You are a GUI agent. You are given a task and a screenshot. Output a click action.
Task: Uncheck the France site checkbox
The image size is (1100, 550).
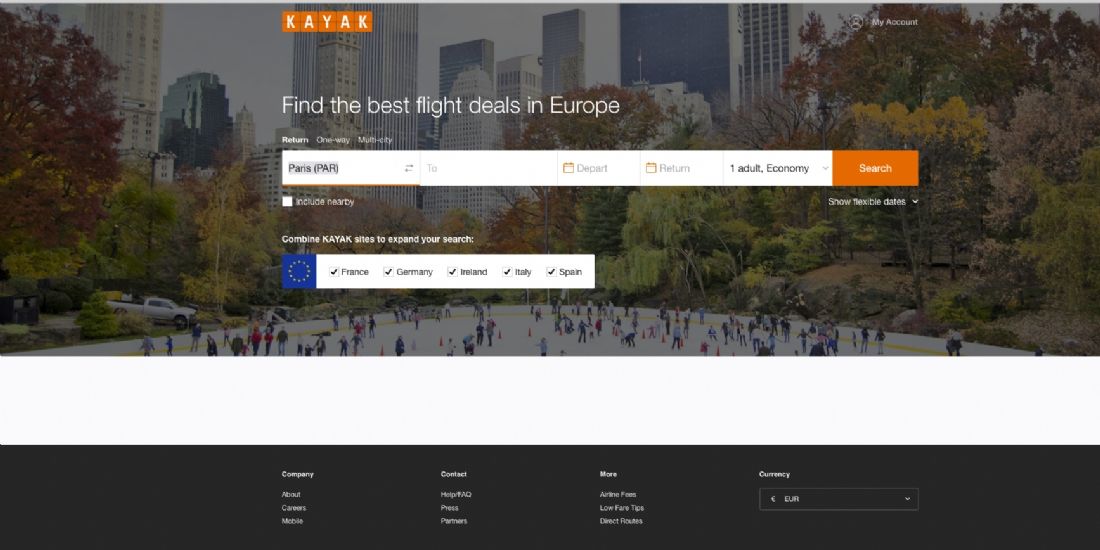[x=334, y=271]
